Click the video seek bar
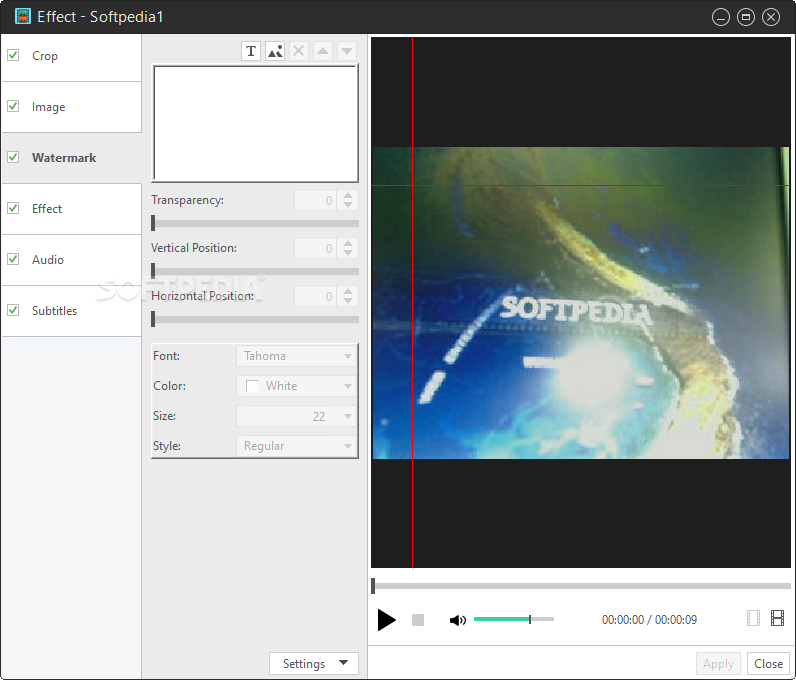Image resolution: width=796 pixels, height=680 pixels. click(x=581, y=586)
